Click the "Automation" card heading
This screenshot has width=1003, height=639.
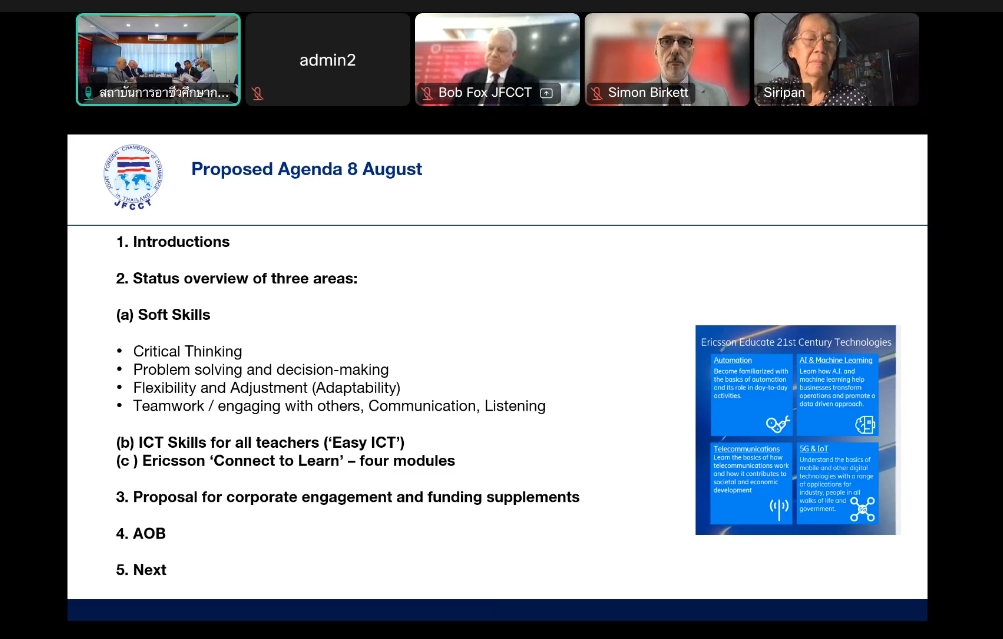[x=732, y=360]
